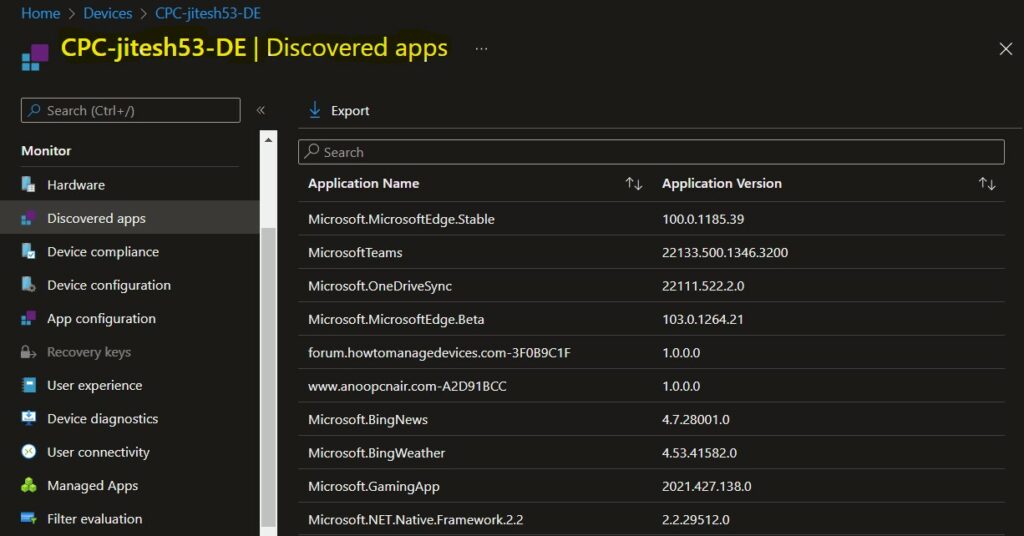Click the App configuration sidebar icon
Viewport: 1024px width, 536px height.
click(x=28, y=318)
